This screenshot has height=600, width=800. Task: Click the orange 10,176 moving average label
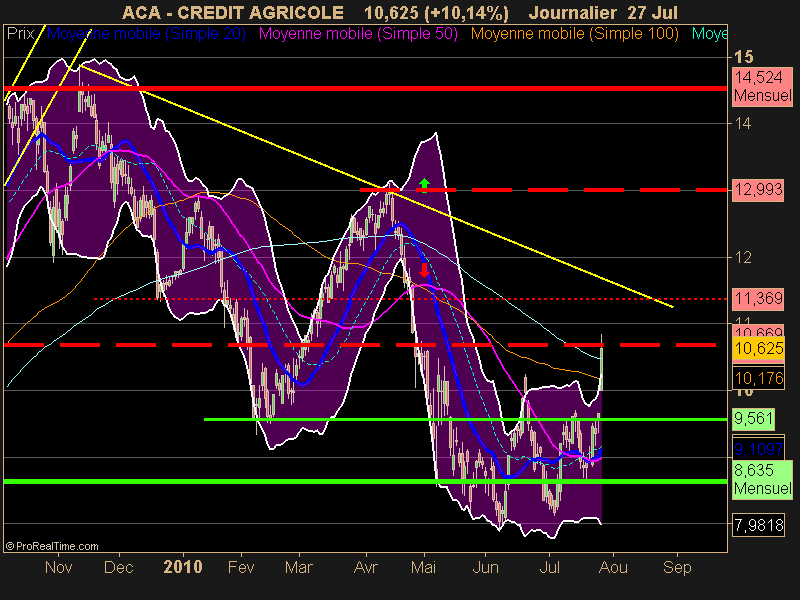pos(759,379)
